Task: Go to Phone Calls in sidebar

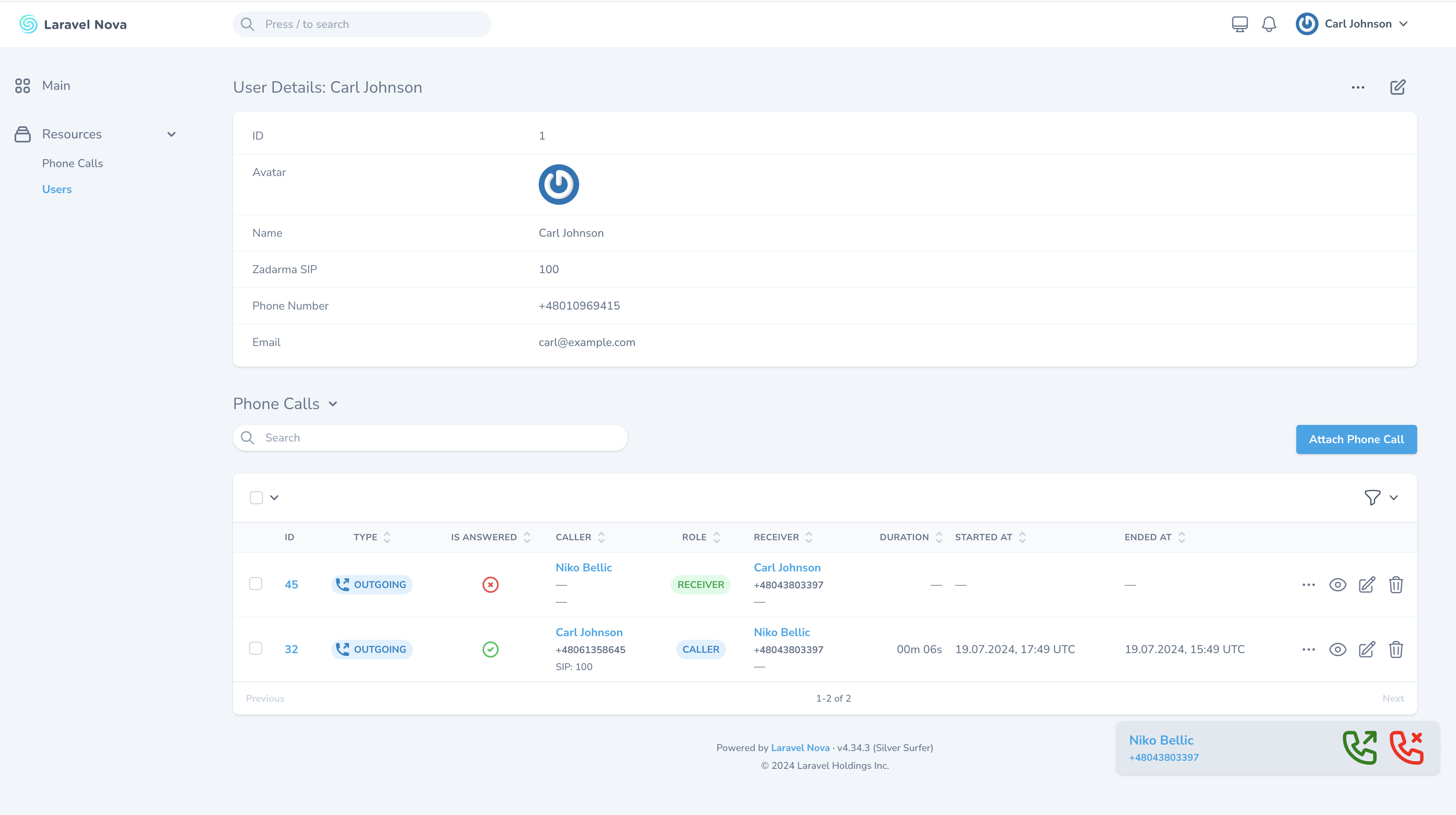Action: 72,163
